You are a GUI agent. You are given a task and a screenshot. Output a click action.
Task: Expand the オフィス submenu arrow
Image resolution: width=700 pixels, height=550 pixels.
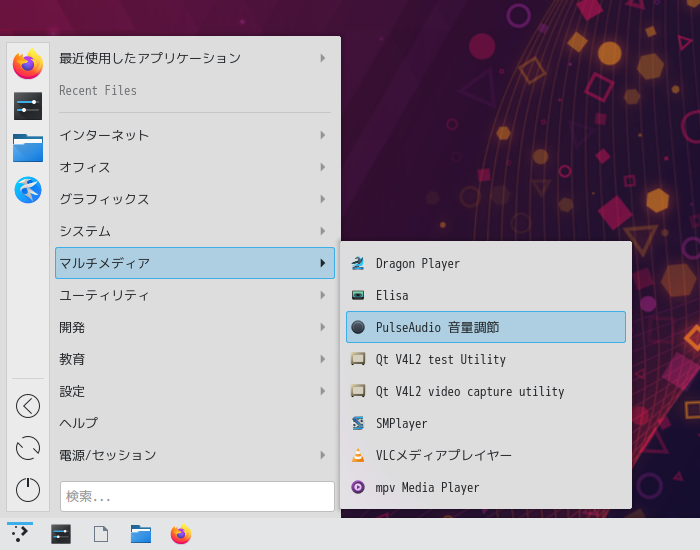[323, 167]
